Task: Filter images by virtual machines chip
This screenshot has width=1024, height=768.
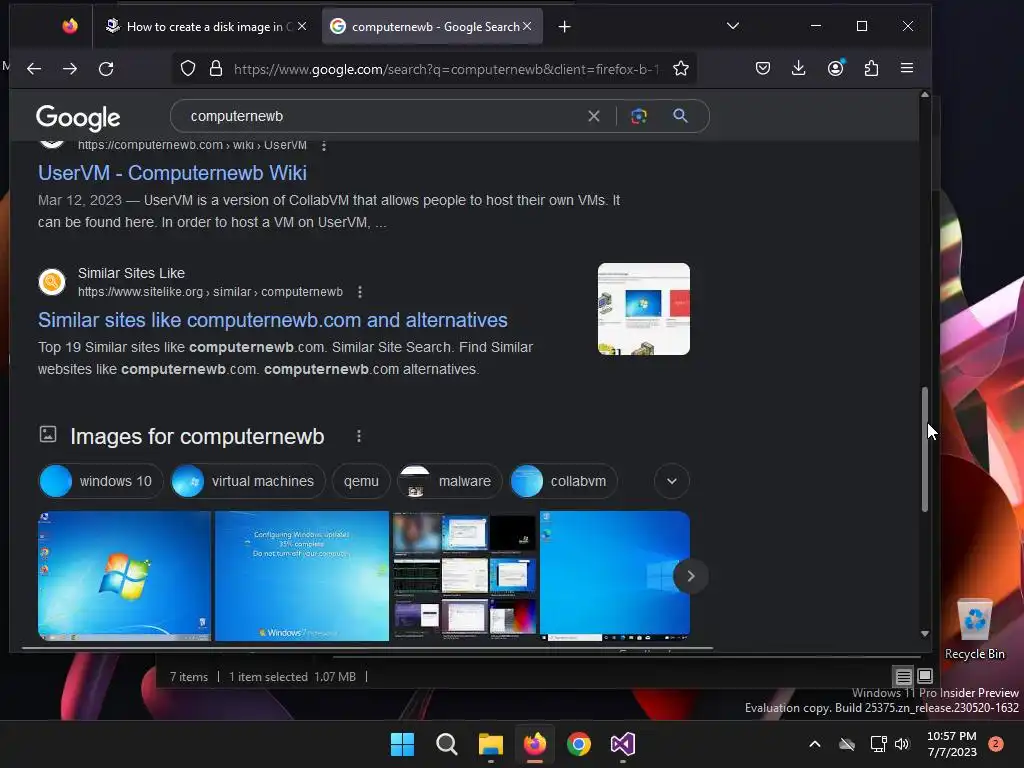Action: pos(248,481)
